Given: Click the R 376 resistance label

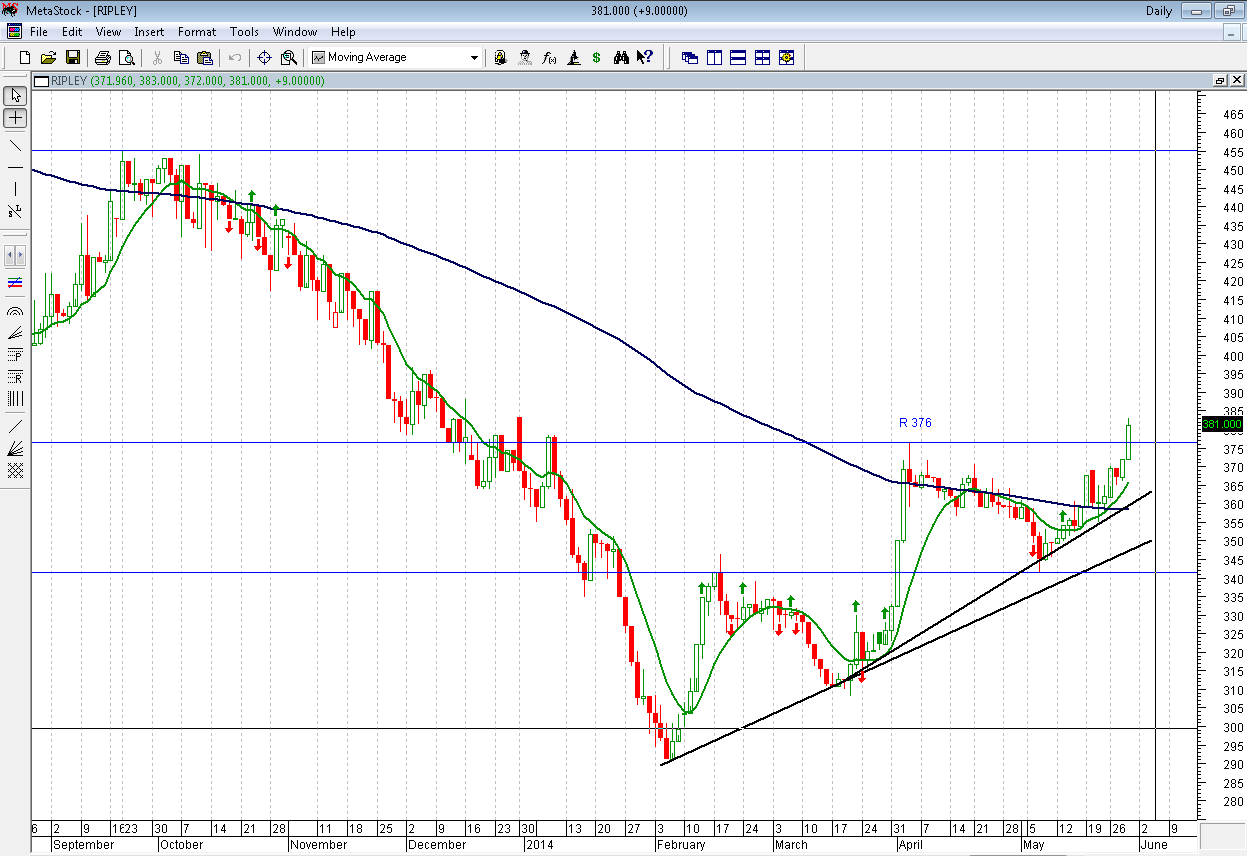Looking at the screenshot, I should pyautogui.click(x=915, y=423).
